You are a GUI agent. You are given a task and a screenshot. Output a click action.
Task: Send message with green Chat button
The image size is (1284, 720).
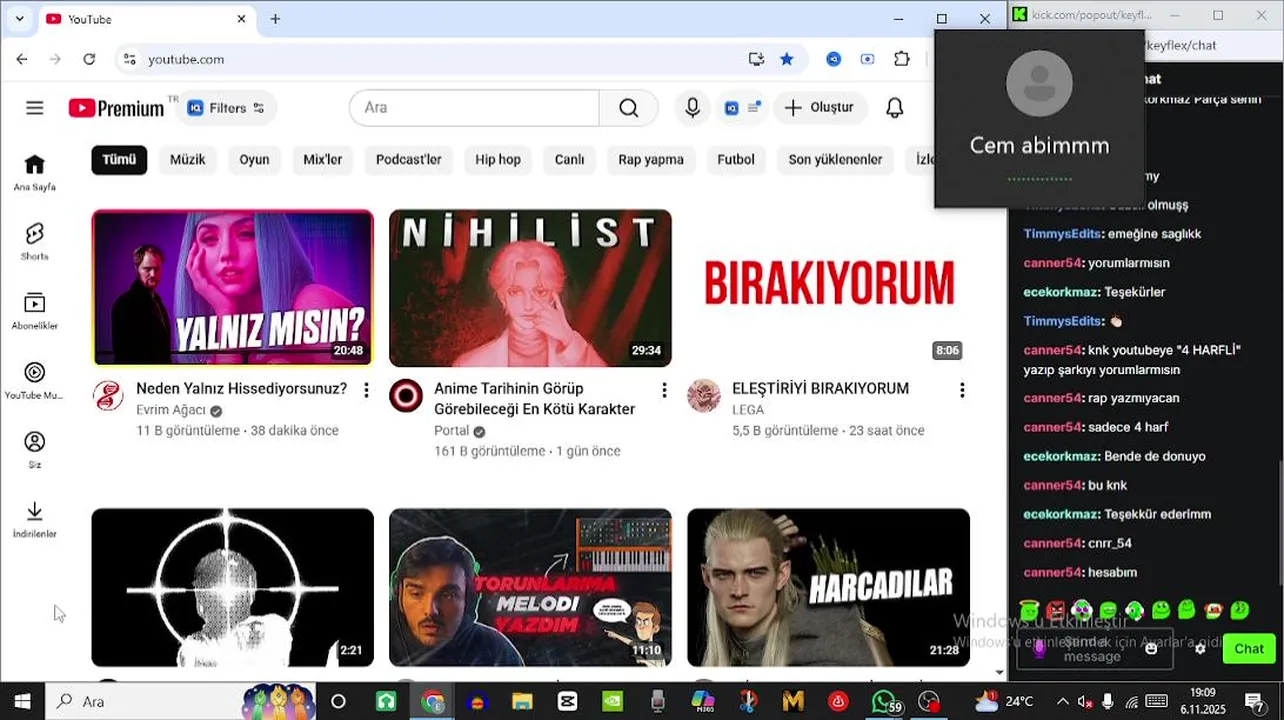point(1248,648)
